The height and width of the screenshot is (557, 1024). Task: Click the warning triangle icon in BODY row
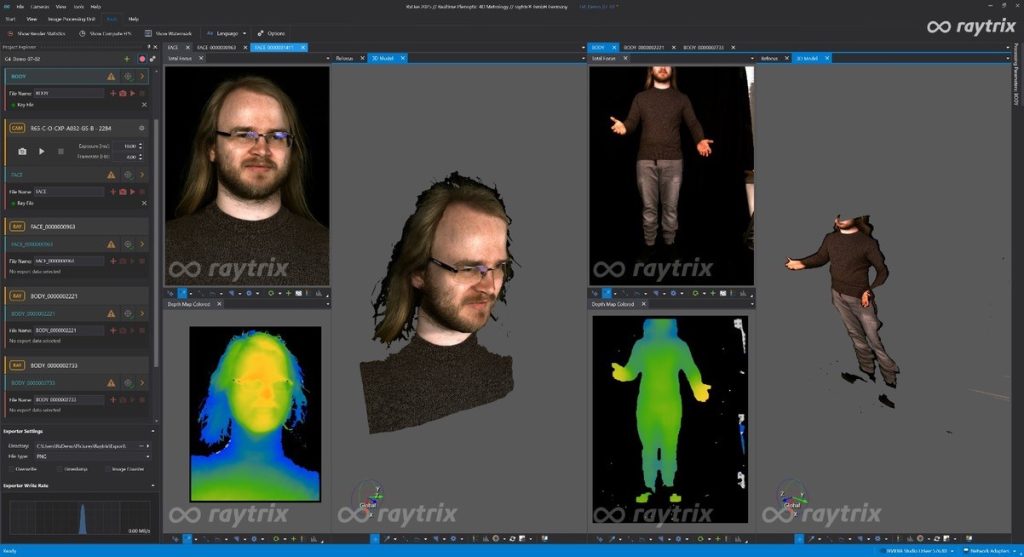(111, 76)
